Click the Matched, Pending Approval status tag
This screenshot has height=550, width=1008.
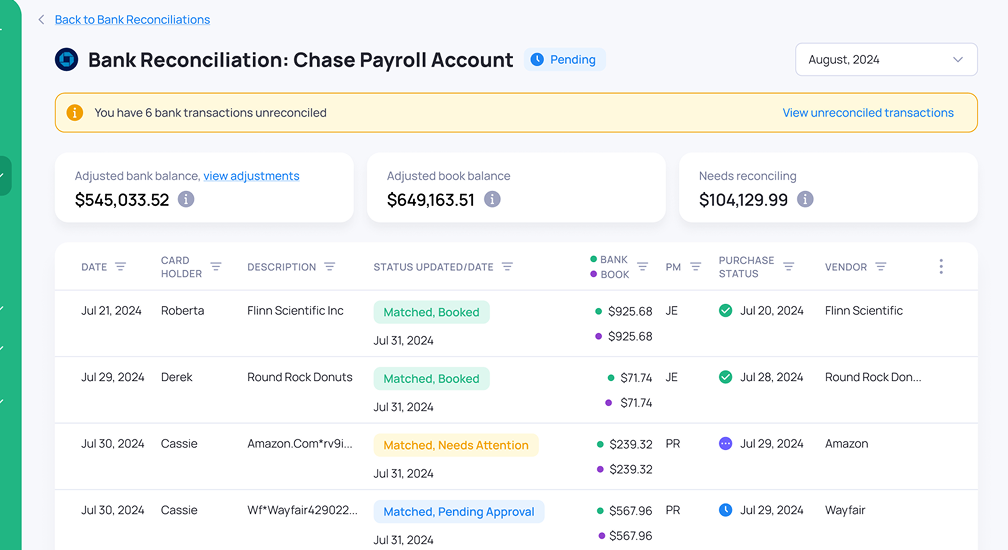coord(458,512)
